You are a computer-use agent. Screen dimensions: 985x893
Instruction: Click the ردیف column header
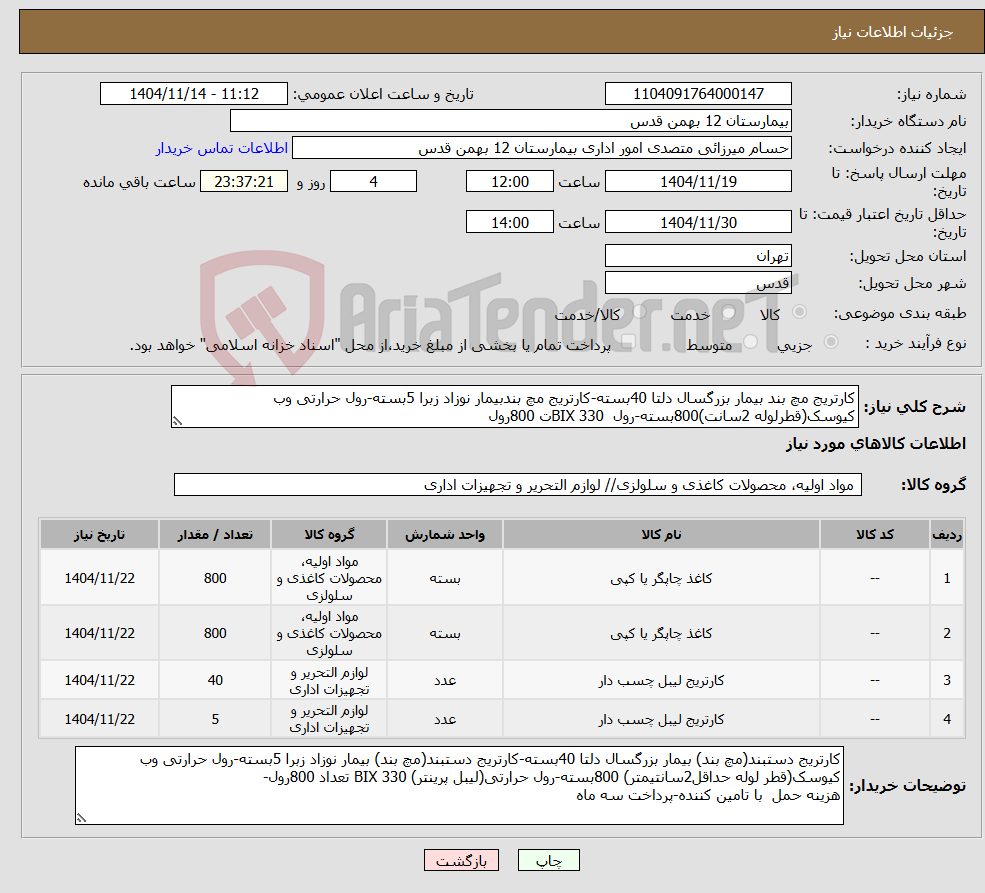click(x=947, y=534)
